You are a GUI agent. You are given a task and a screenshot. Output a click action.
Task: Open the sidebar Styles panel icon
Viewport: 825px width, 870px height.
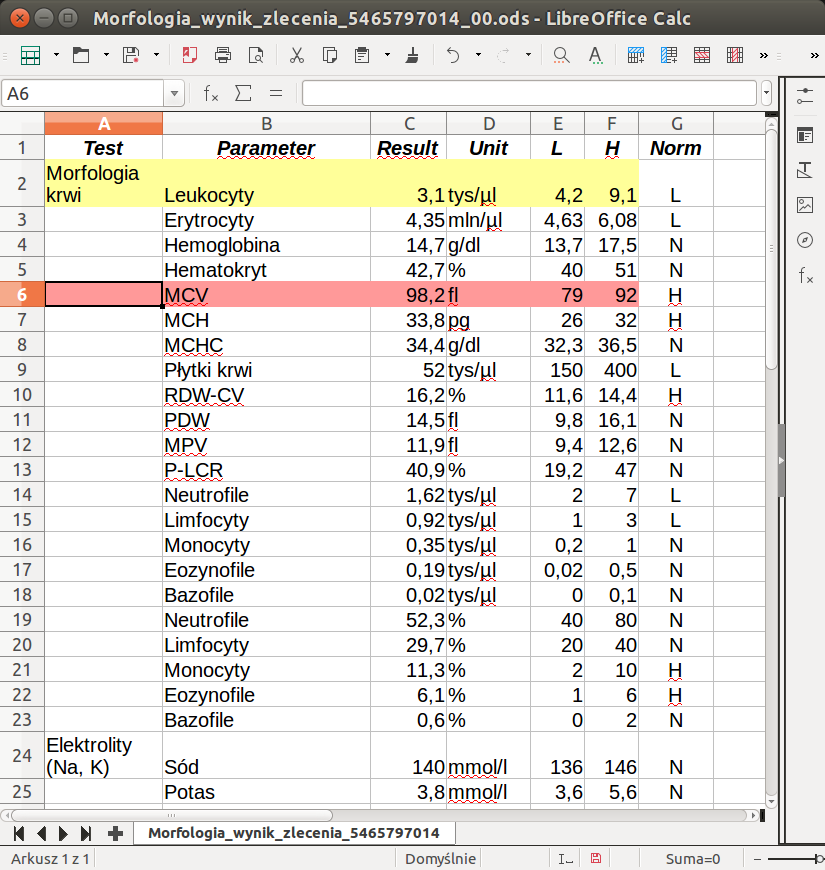point(804,170)
